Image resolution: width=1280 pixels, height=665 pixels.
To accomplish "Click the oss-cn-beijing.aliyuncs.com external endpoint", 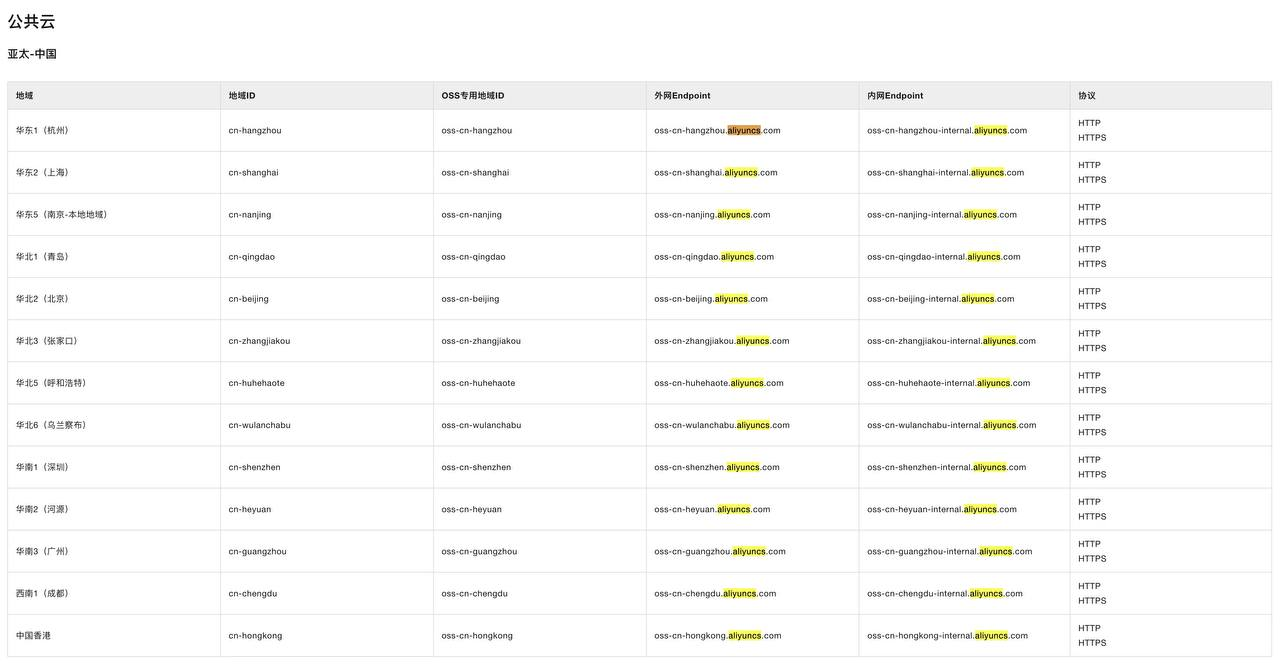I will click(x=711, y=299).
